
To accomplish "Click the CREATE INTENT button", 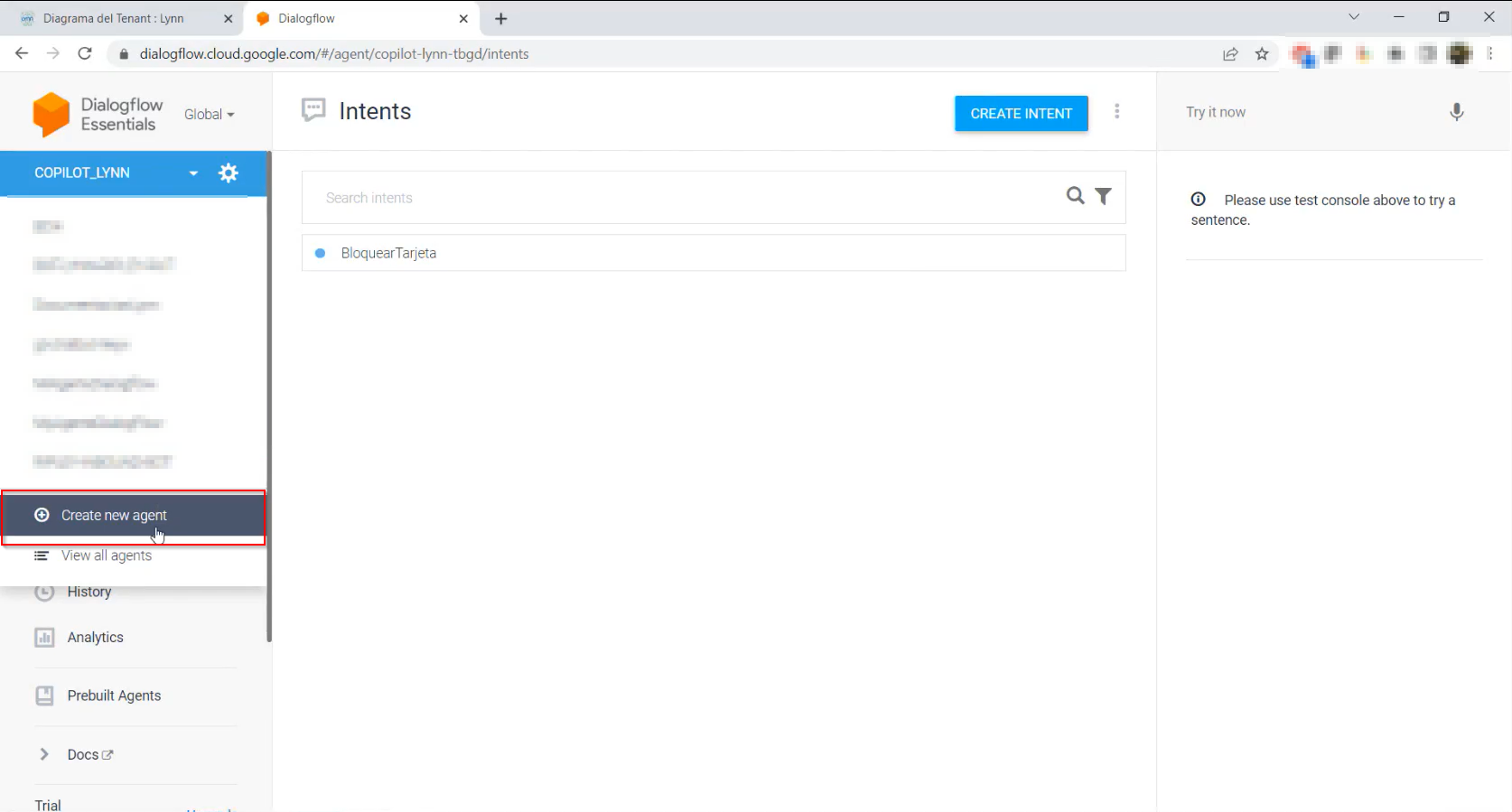I will pos(1022,114).
